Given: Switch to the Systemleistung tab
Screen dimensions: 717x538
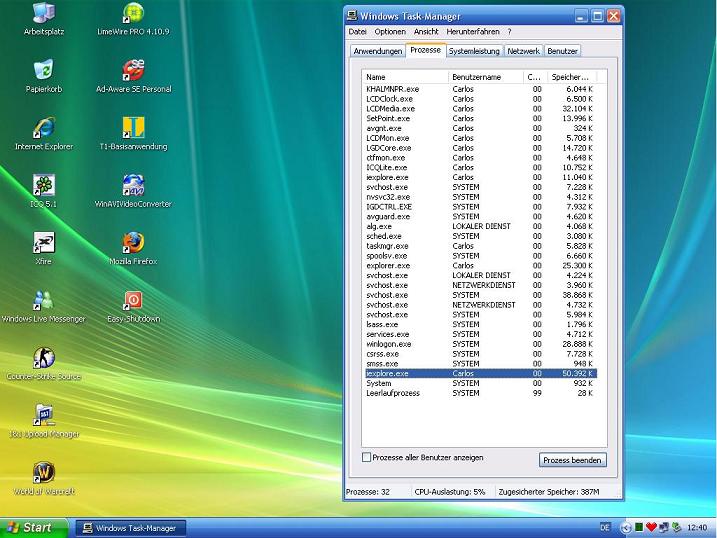Looking at the screenshot, I should [x=474, y=51].
